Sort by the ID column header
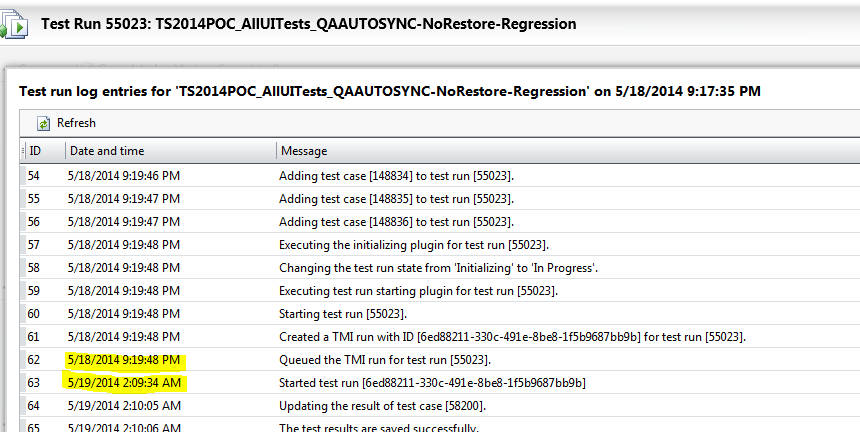Screen dimensions: 860x432 pyautogui.click(x=36, y=151)
